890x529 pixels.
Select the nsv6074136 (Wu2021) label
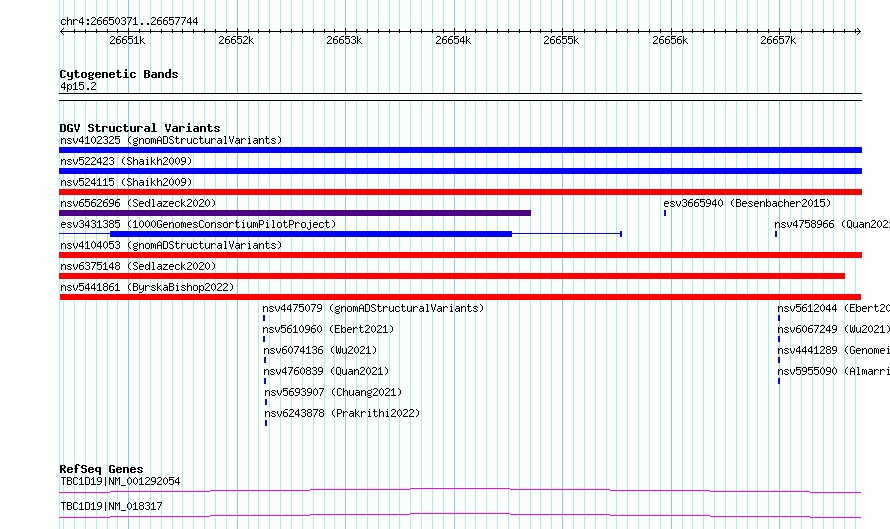[320, 350]
